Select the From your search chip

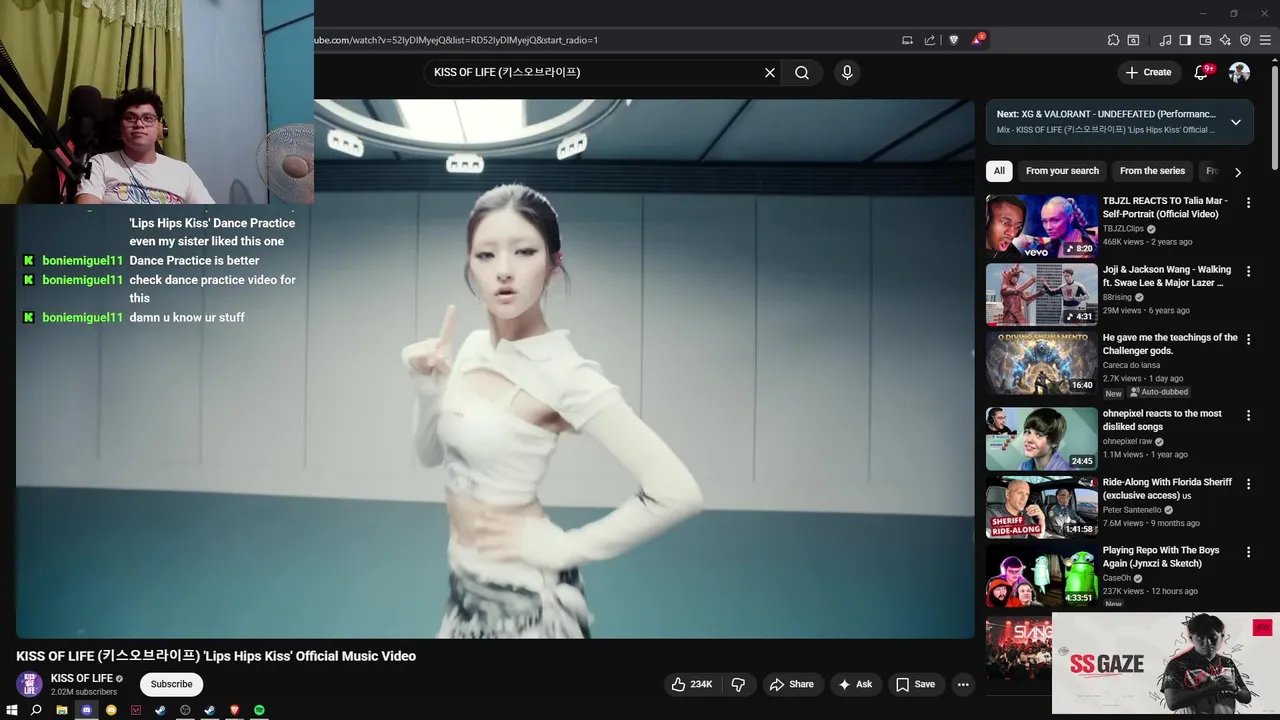(x=1062, y=171)
